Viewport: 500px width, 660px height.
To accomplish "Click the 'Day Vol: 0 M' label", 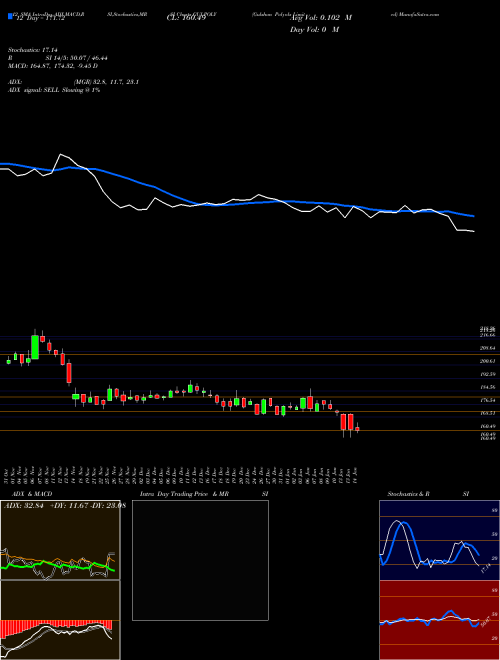I will [x=314, y=30].
